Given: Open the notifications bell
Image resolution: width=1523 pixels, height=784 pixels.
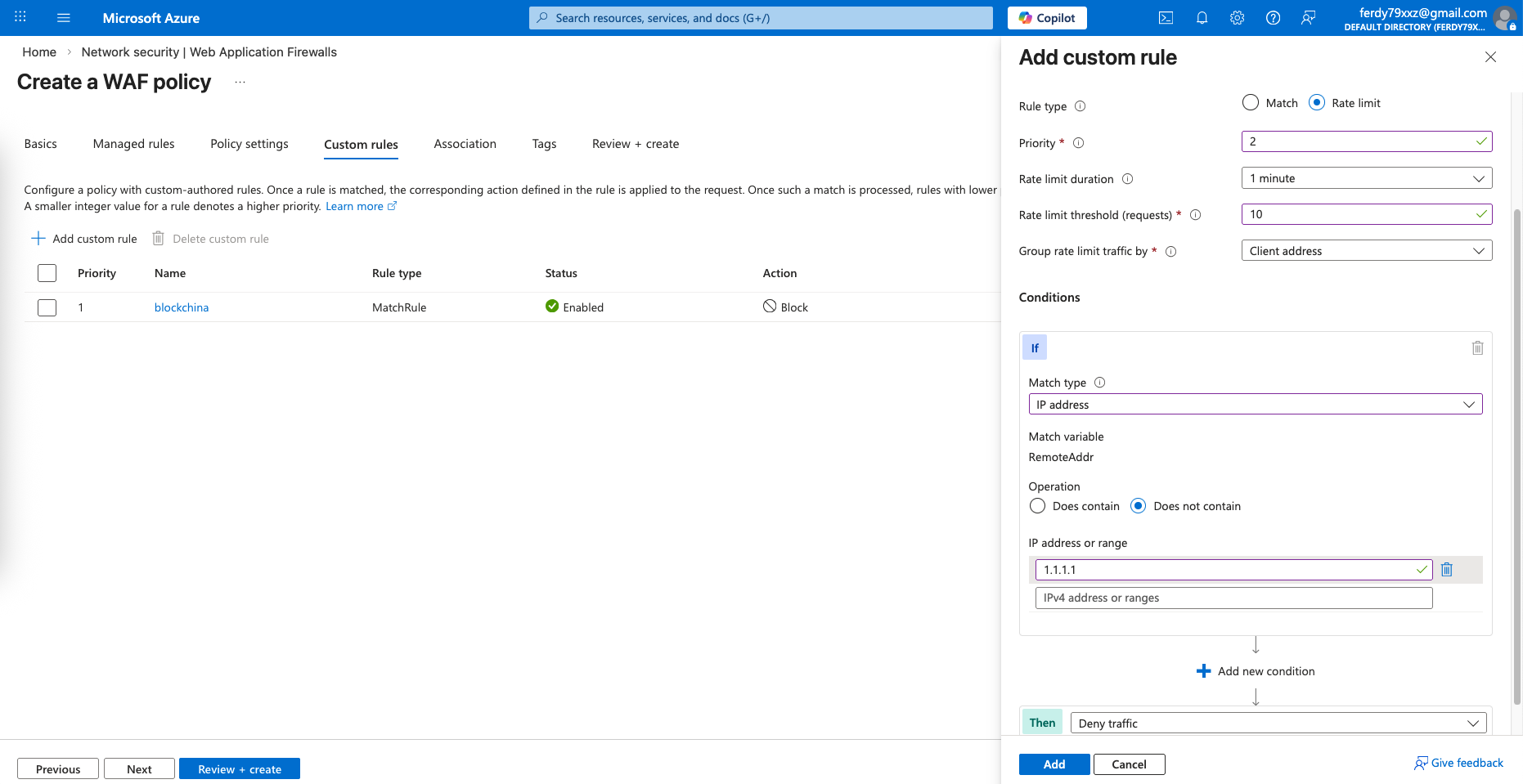Looking at the screenshot, I should 1202,18.
